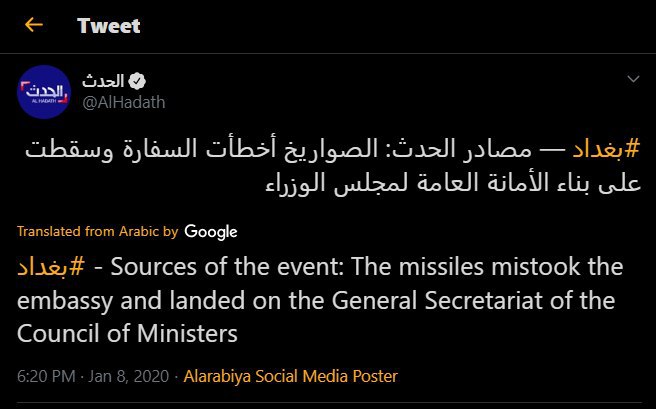
Task: Click the Arabic line ending with الوزراء
Action: click(x=453, y=182)
